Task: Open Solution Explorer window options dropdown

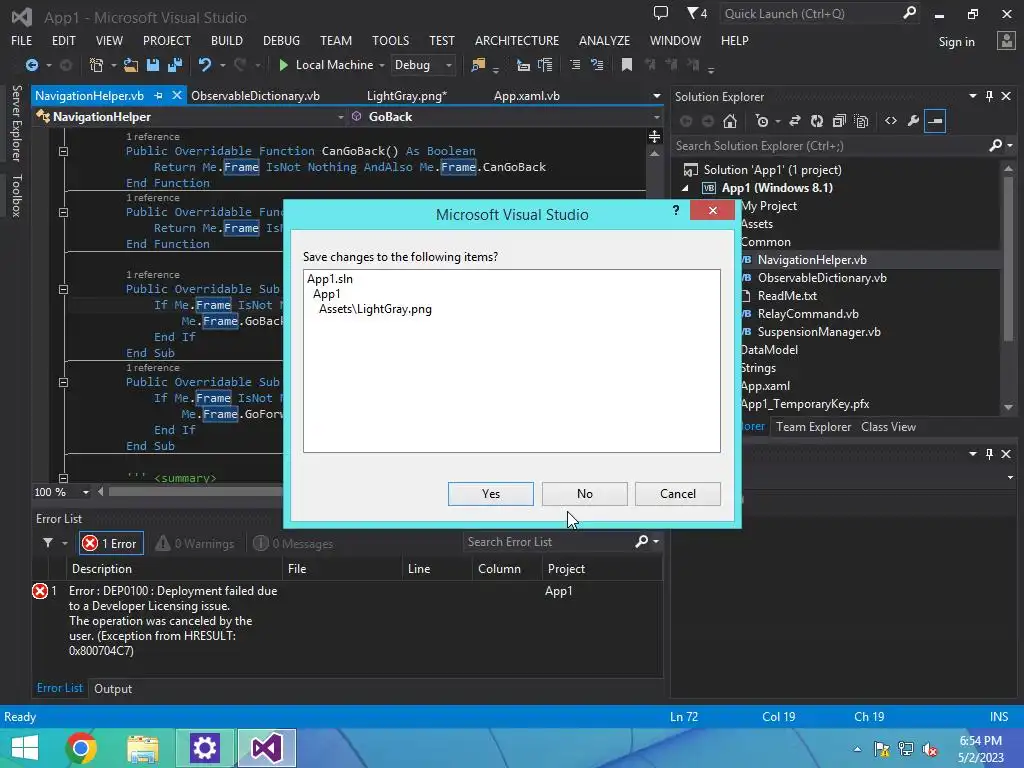Action: [x=972, y=96]
